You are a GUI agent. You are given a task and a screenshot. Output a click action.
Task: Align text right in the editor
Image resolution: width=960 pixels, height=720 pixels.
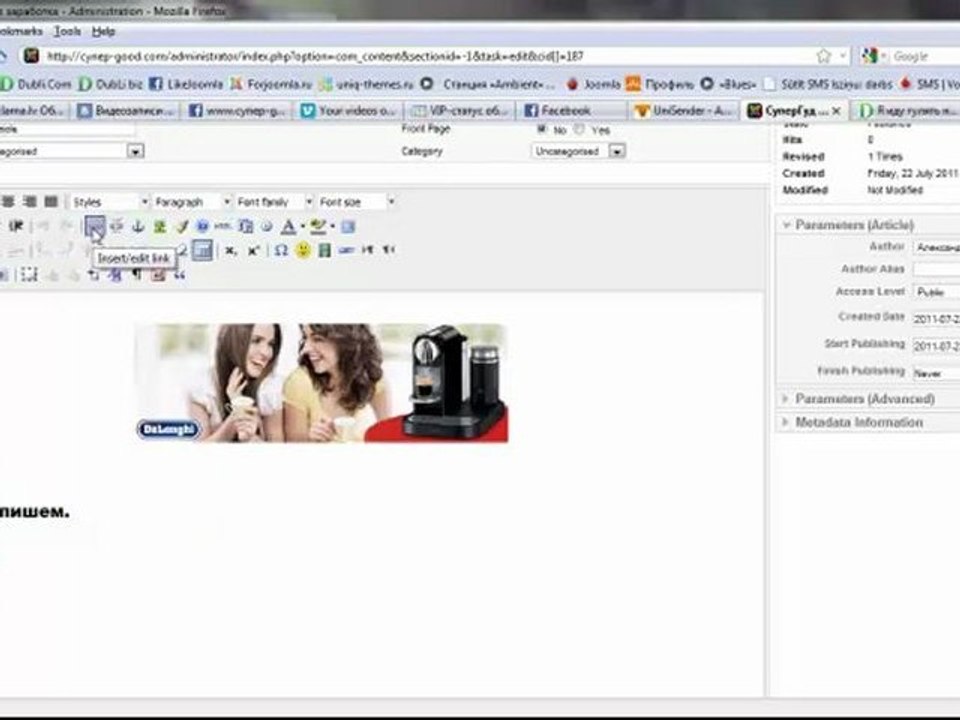click(x=29, y=201)
